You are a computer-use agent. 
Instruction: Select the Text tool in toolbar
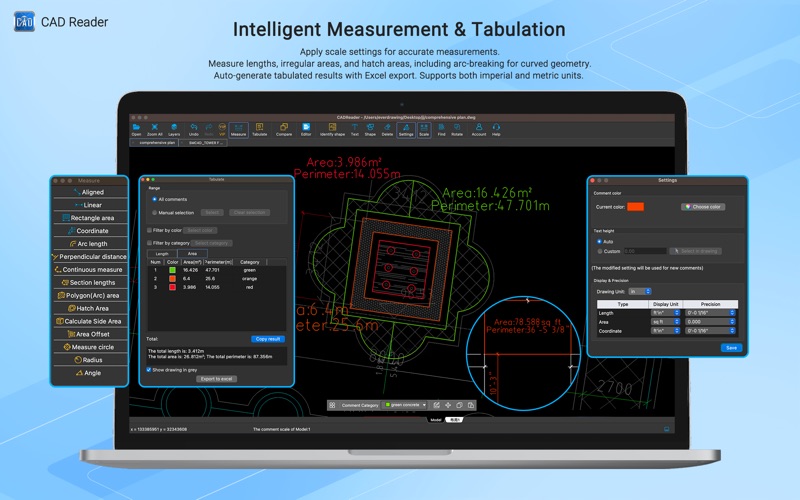click(355, 129)
